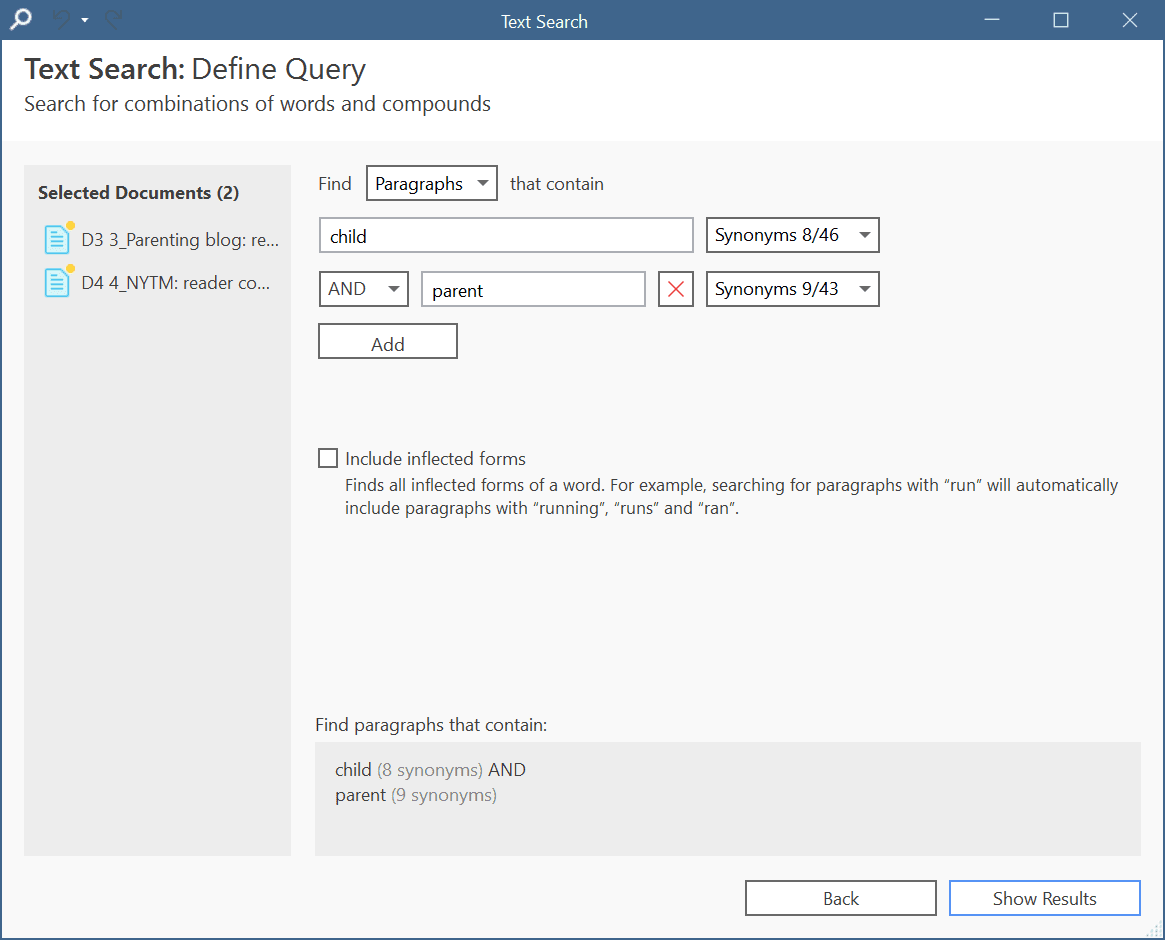Click the window resize grip corner
Viewport: 1165px width, 940px height.
tap(1155, 930)
